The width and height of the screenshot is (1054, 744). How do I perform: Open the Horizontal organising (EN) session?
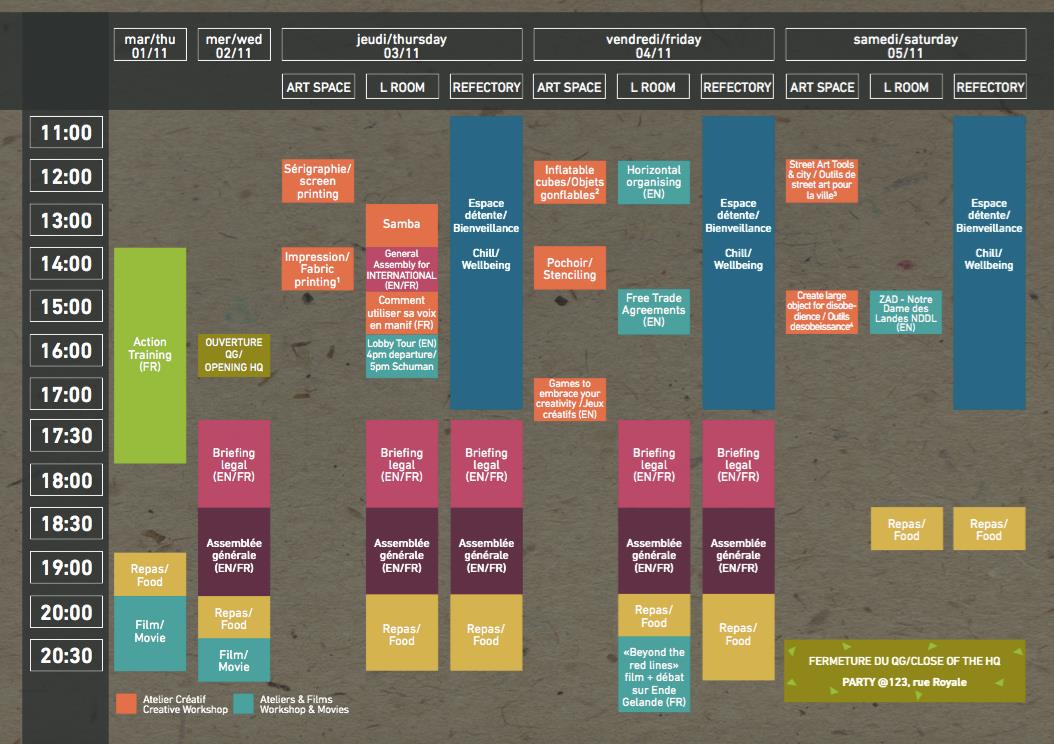(x=653, y=182)
